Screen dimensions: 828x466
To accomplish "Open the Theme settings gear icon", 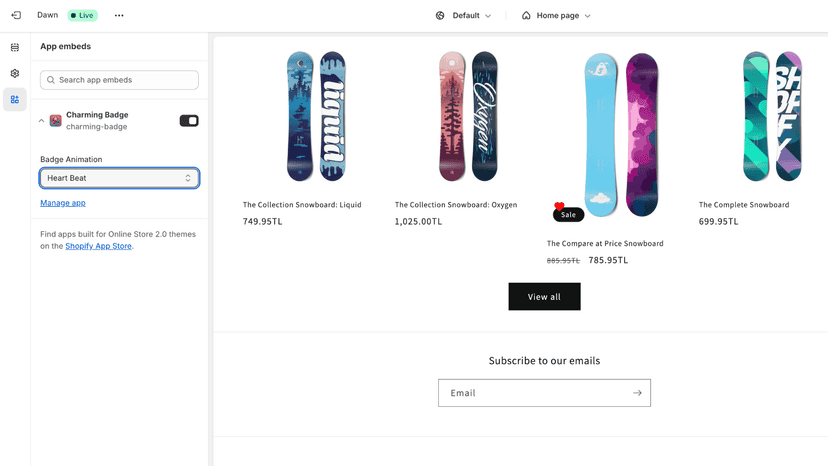I will pyautogui.click(x=15, y=73).
